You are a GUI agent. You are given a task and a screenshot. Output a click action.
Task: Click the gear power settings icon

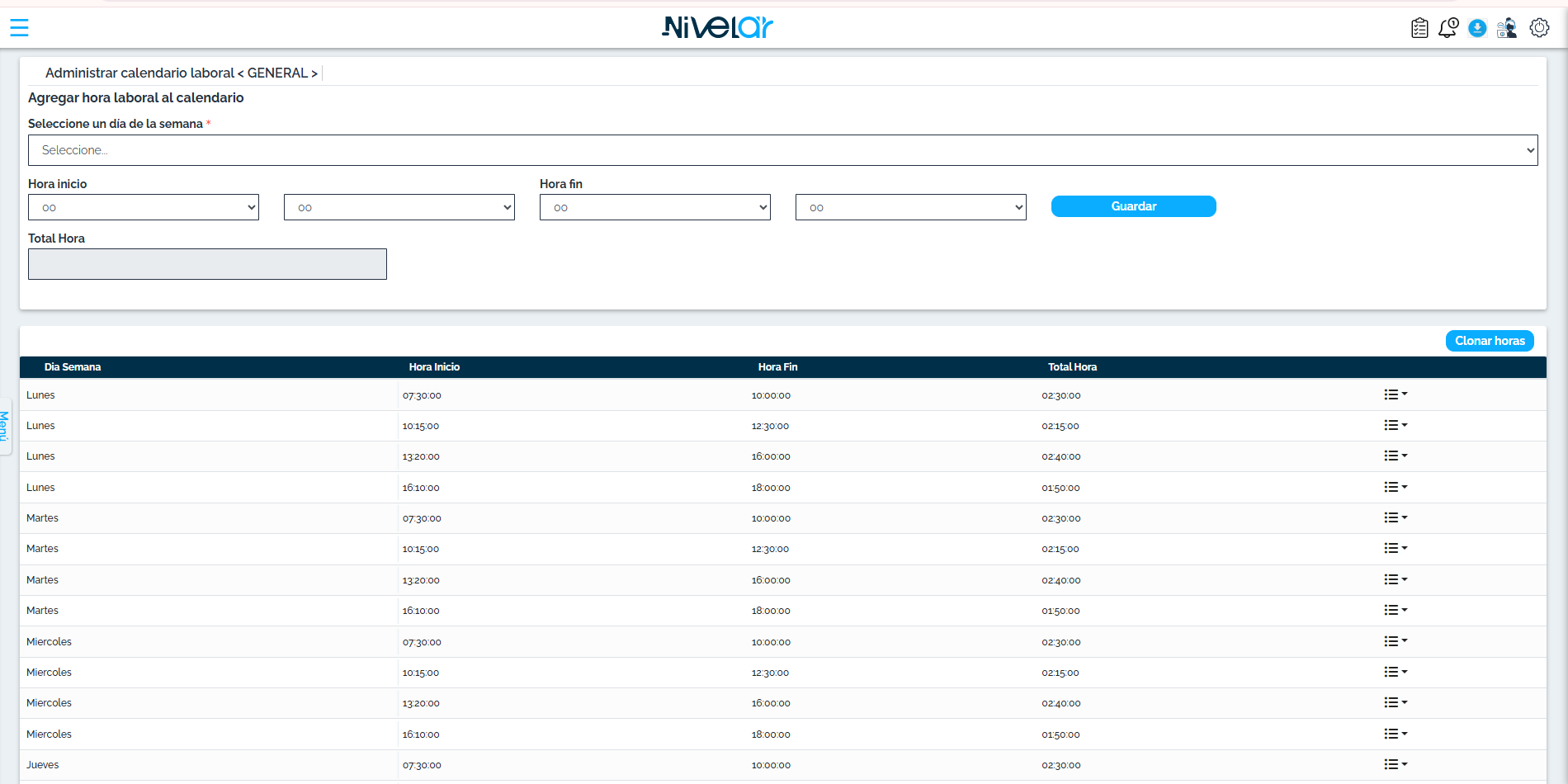pos(1539,28)
